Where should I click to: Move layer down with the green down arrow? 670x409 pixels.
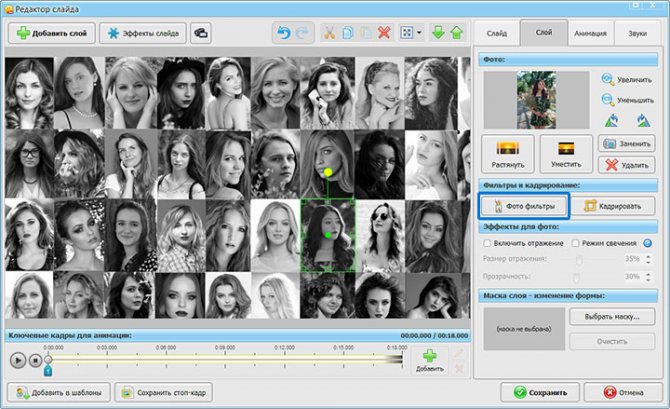pyautogui.click(x=438, y=33)
